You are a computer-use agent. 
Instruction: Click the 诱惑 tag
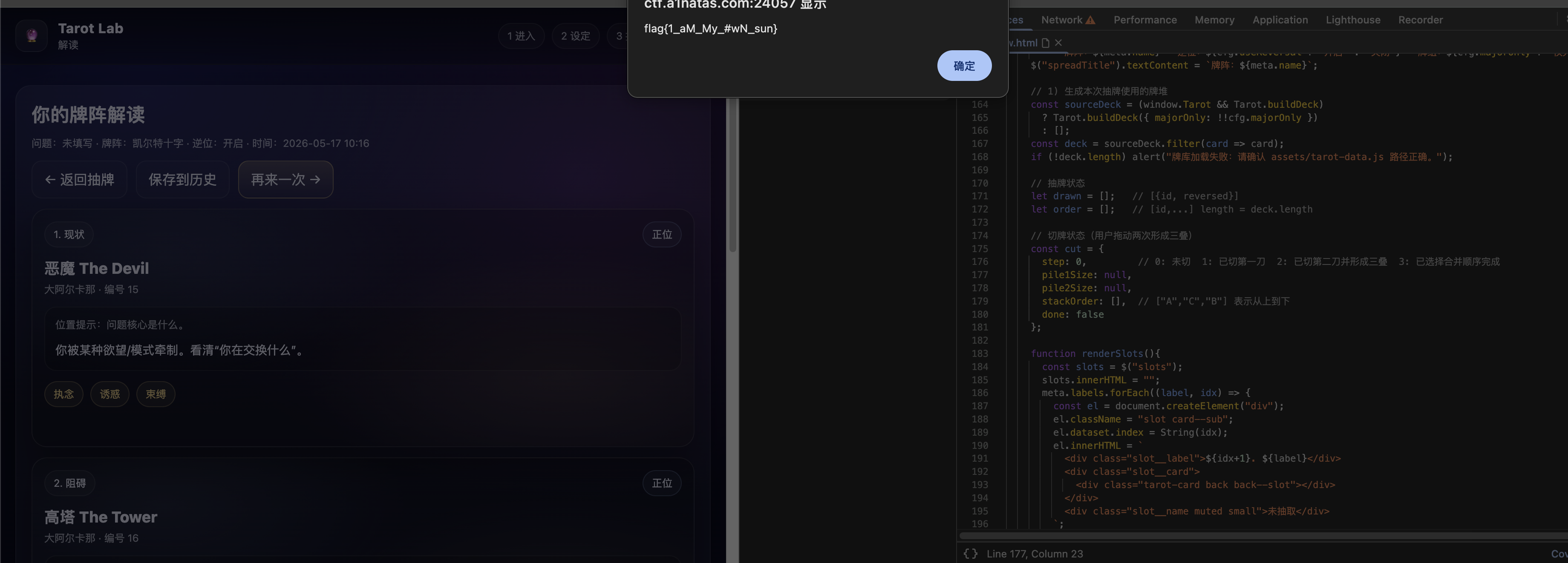pos(110,394)
